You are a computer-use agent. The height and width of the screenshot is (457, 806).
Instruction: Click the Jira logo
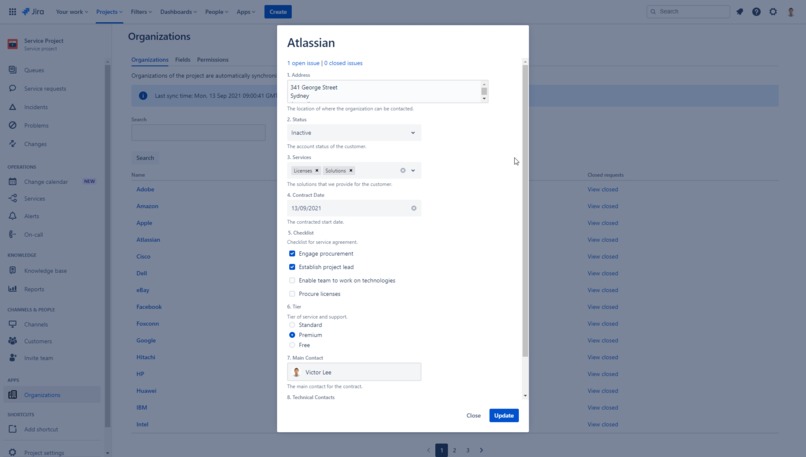pos(33,11)
